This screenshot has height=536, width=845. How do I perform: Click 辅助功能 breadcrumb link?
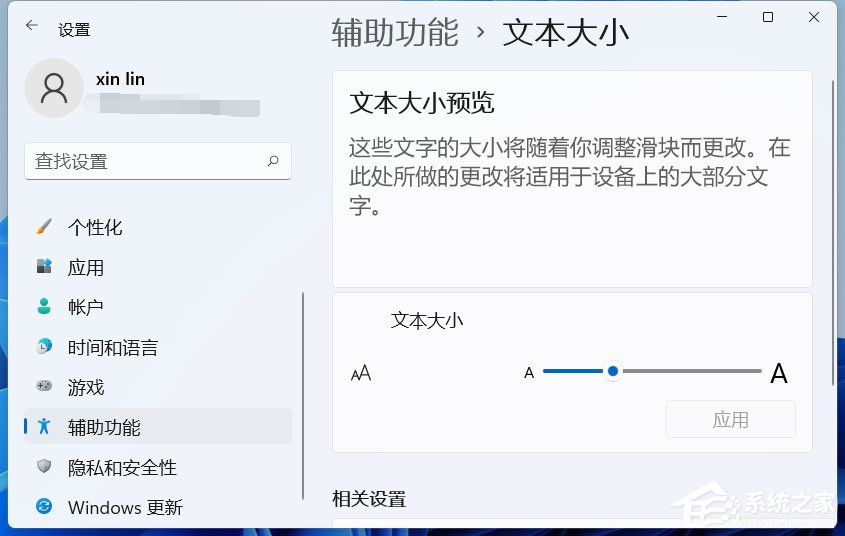coord(394,32)
